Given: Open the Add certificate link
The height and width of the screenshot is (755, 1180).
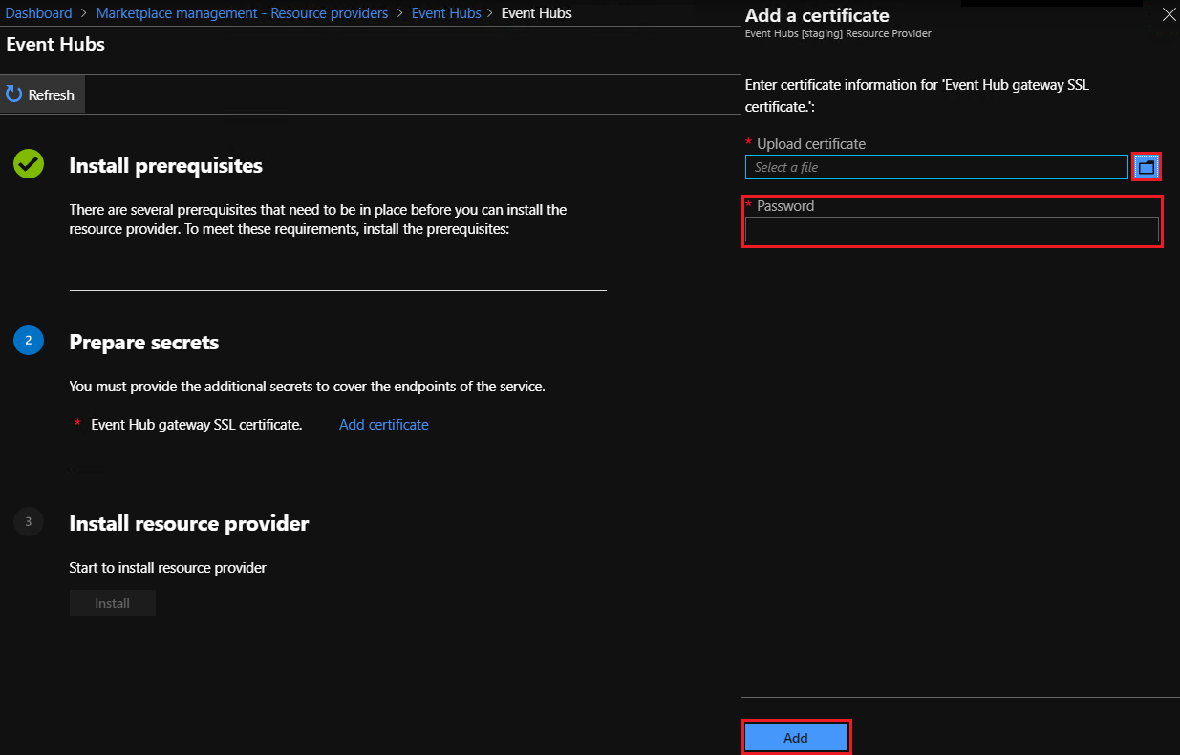Looking at the screenshot, I should [383, 424].
